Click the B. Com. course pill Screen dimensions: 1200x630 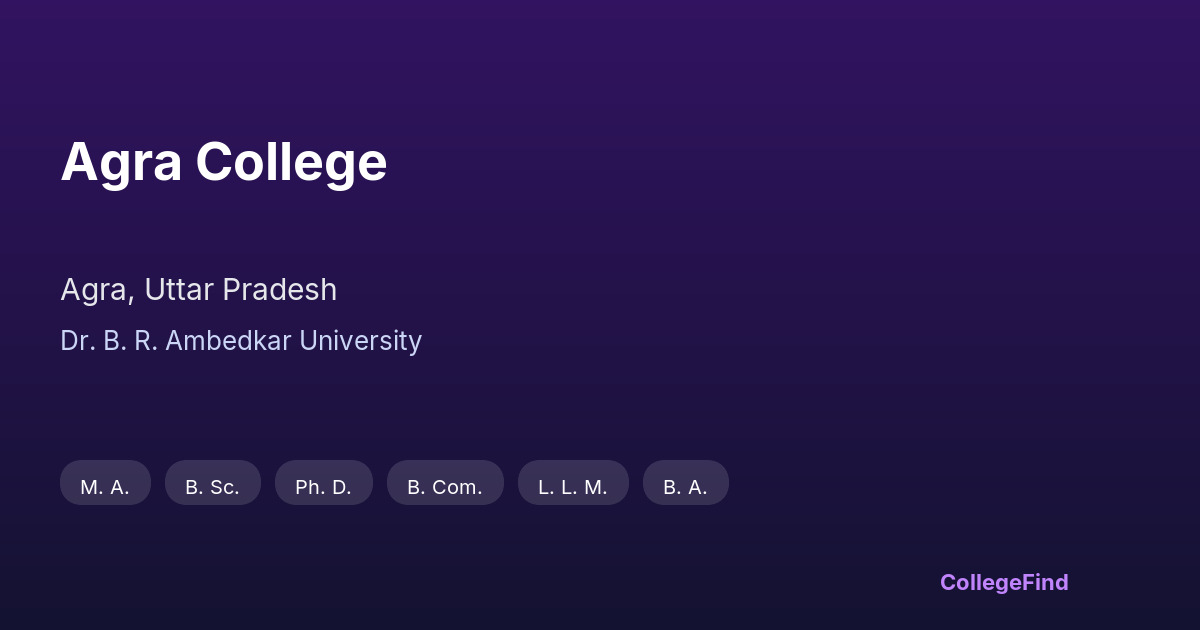click(x=445, y=483)
